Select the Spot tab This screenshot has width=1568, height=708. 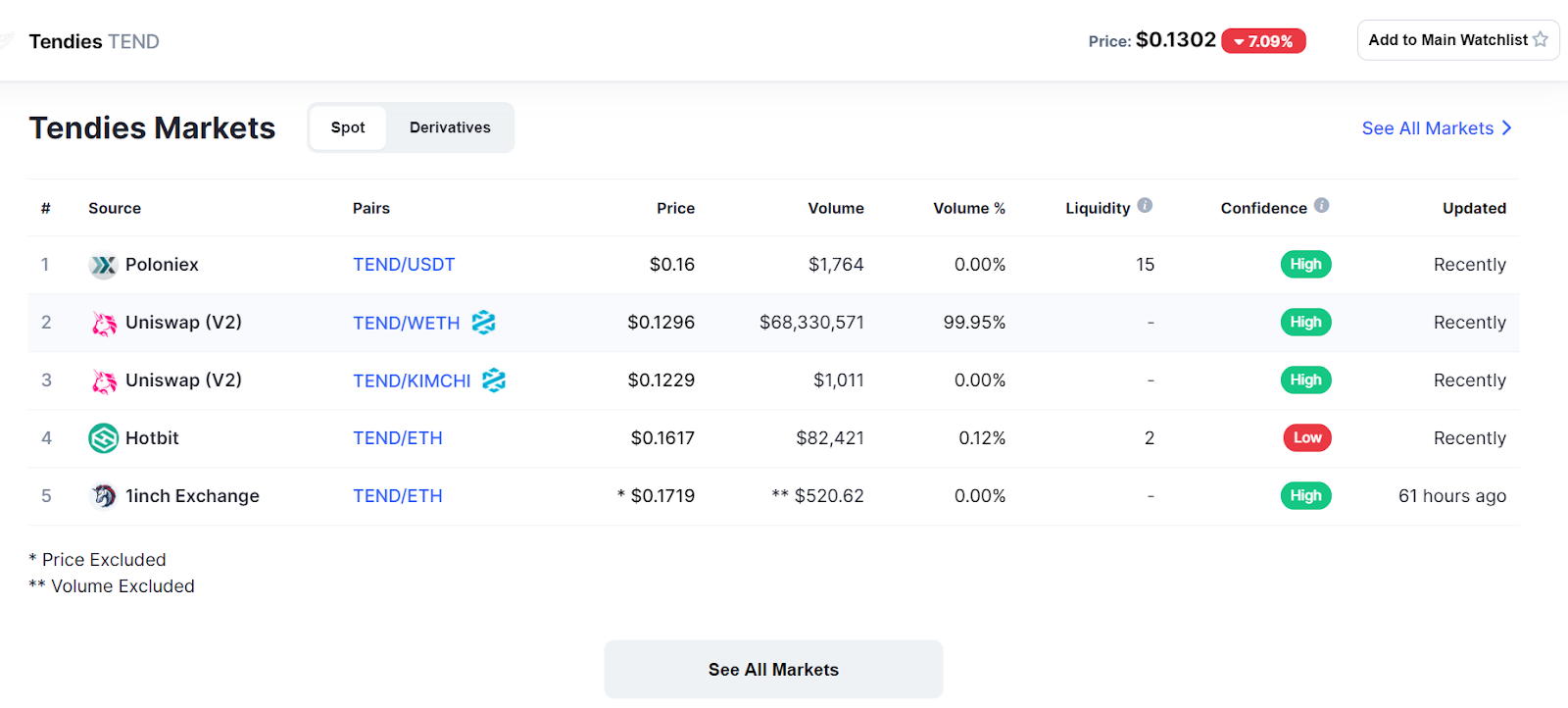coord(348,127)
